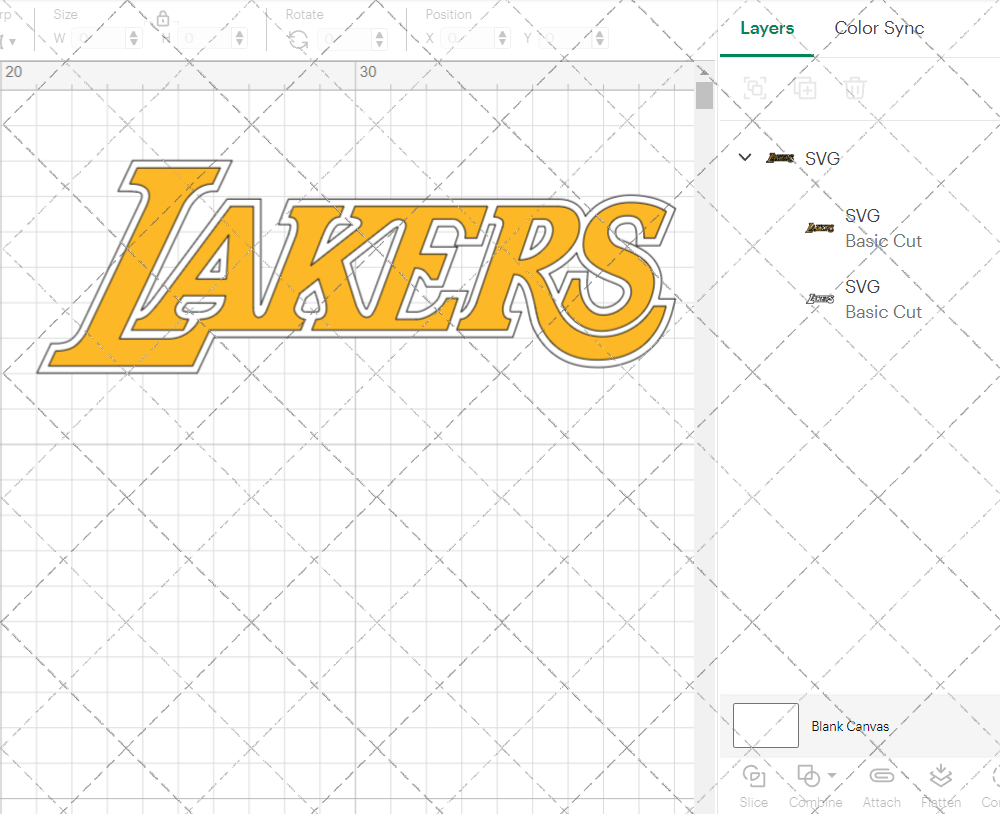This screenshot has width=1000, height=814.
Task: Click the Rotate icon in the toolbar
Action: tap(298, 39)
